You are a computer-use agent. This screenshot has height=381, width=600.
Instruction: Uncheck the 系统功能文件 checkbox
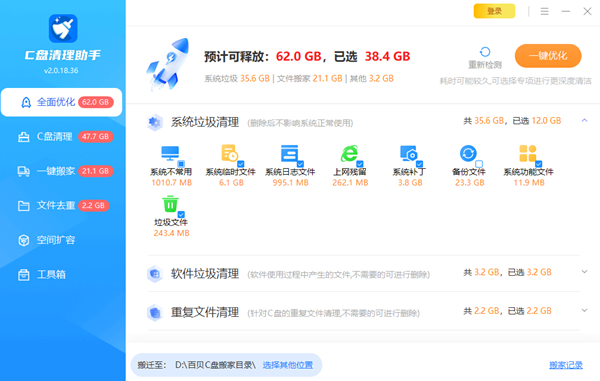pos(538,163)
